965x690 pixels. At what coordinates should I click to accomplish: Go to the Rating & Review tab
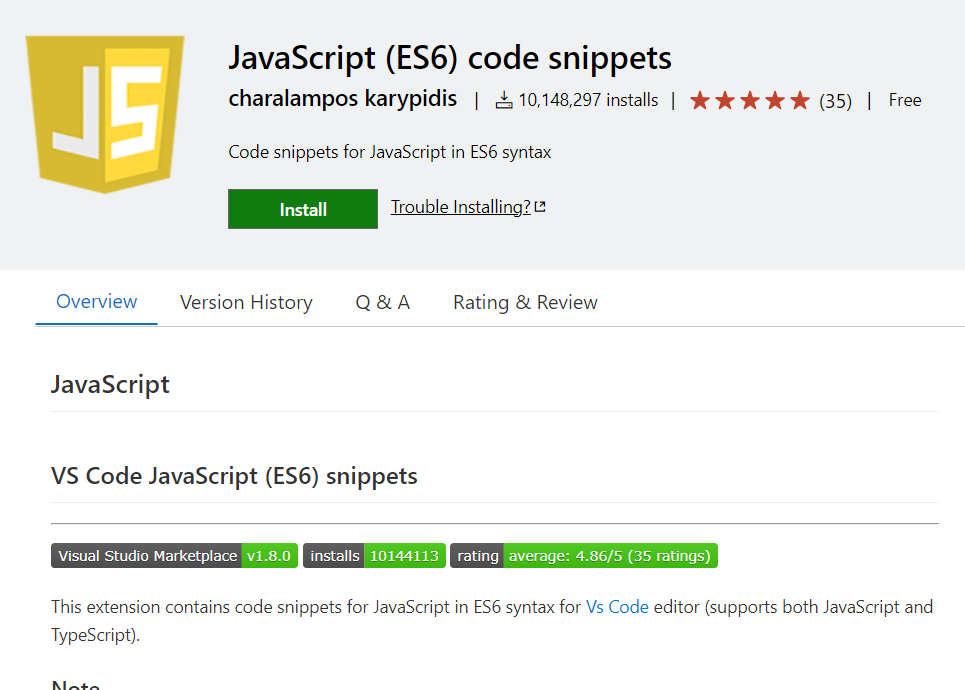pyautogui.click(x=525, y=303)
